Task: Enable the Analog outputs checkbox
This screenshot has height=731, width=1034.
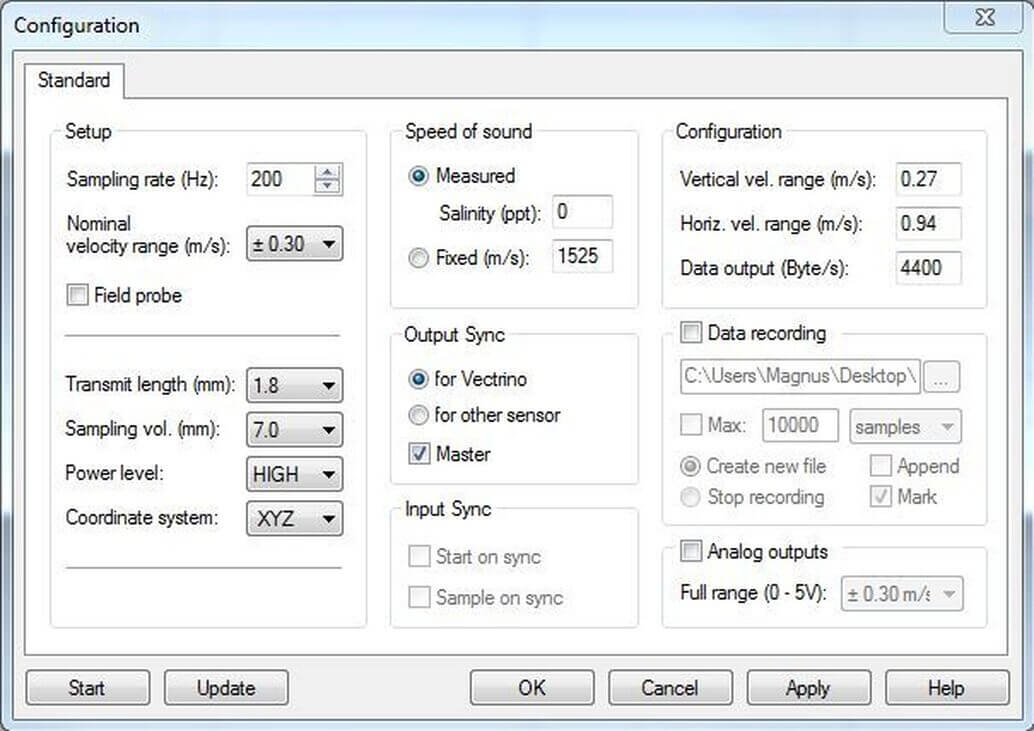Action: coord(690,550)
